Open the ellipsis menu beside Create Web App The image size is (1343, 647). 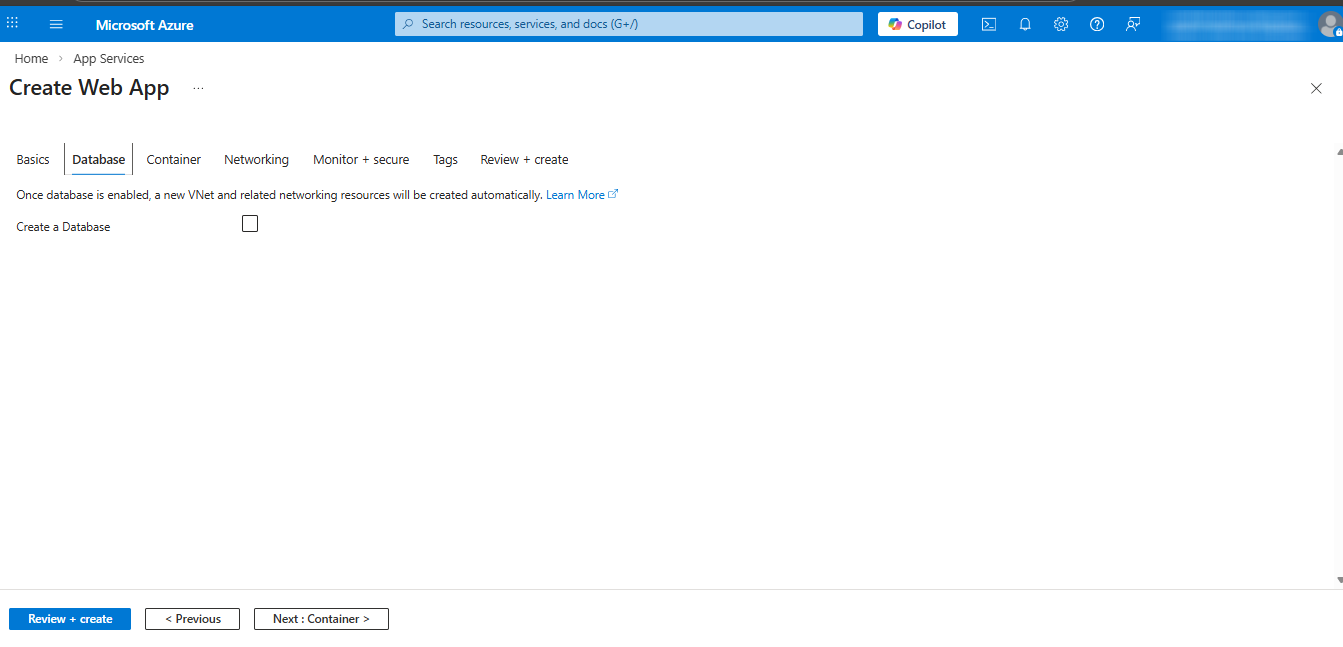tap(198, 88)
